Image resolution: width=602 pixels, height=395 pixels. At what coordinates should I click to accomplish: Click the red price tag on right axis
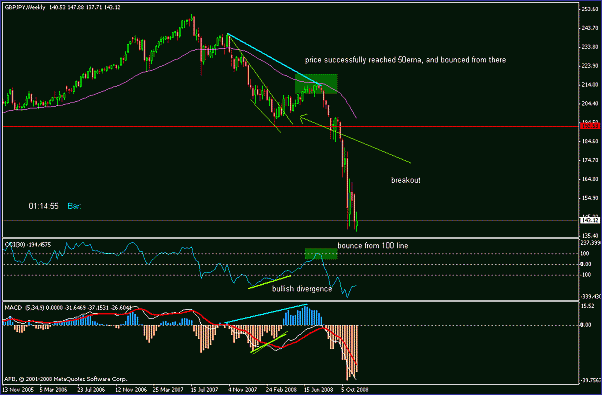(590, 126)
